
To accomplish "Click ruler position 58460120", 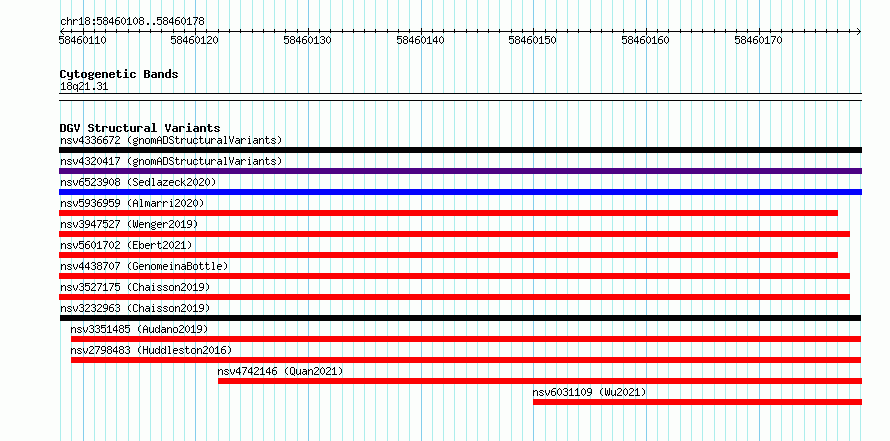I will [195, 40].
